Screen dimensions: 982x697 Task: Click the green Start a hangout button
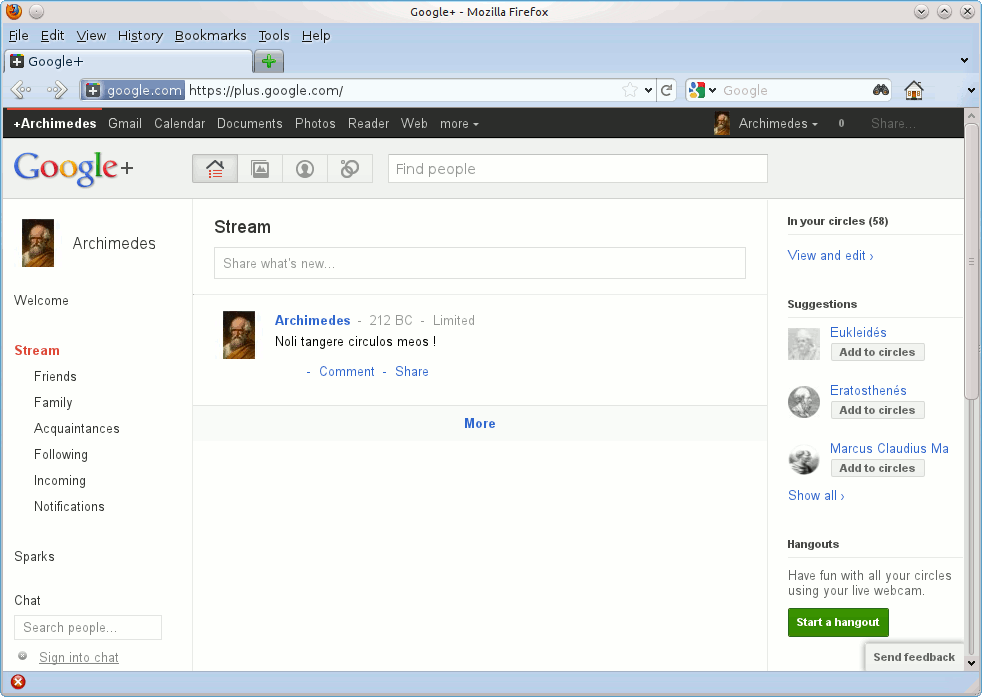[x=838, y=622]
